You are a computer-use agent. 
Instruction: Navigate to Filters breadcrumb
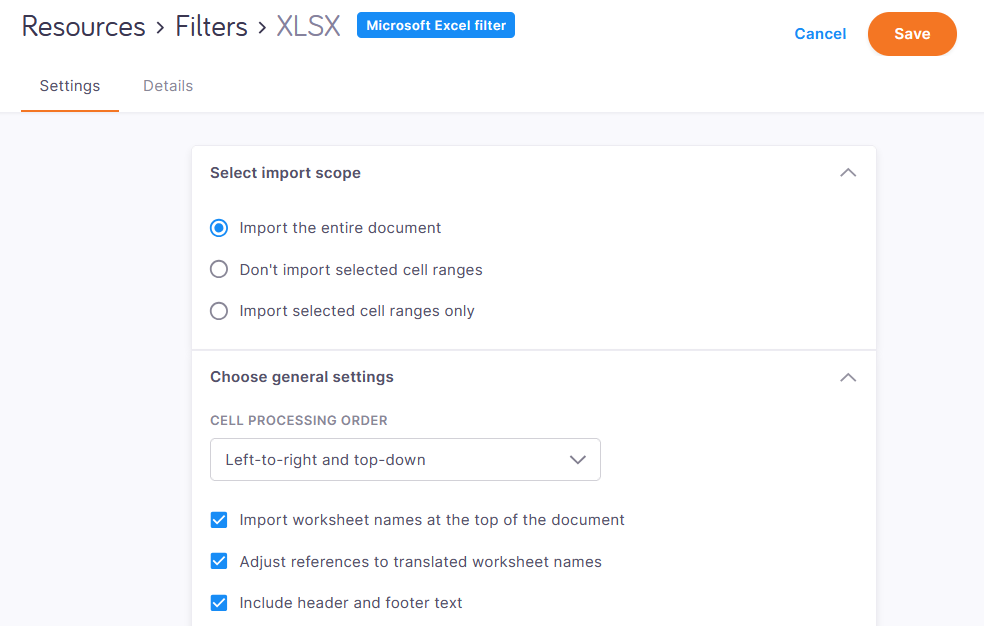211,26
